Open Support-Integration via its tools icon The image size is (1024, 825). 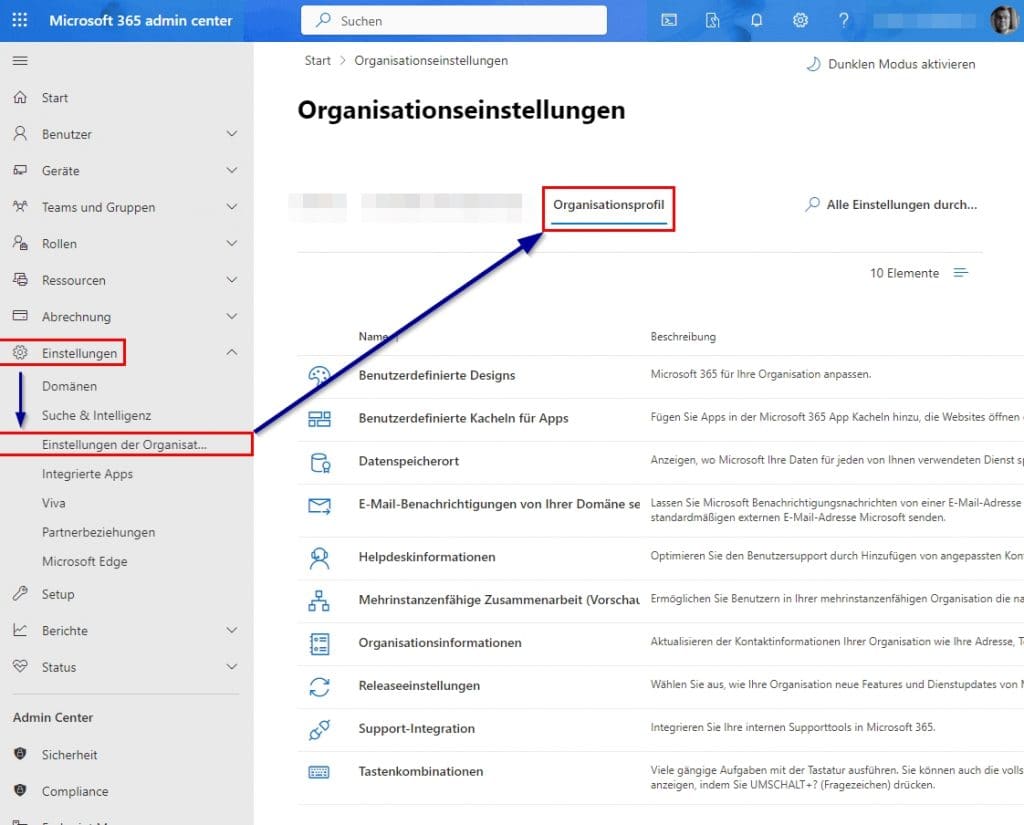pyautogui.click(x=321, y=729)
